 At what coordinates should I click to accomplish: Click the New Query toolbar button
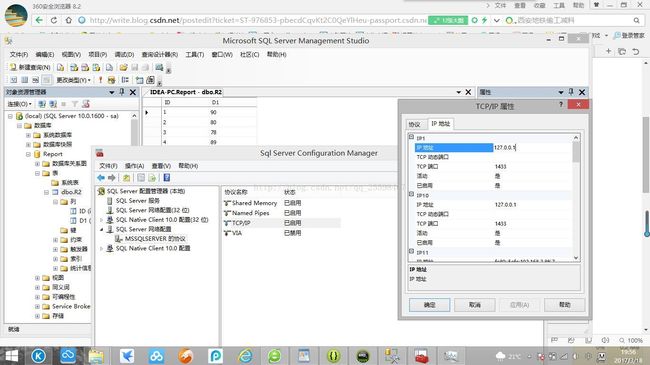point(30,67)
